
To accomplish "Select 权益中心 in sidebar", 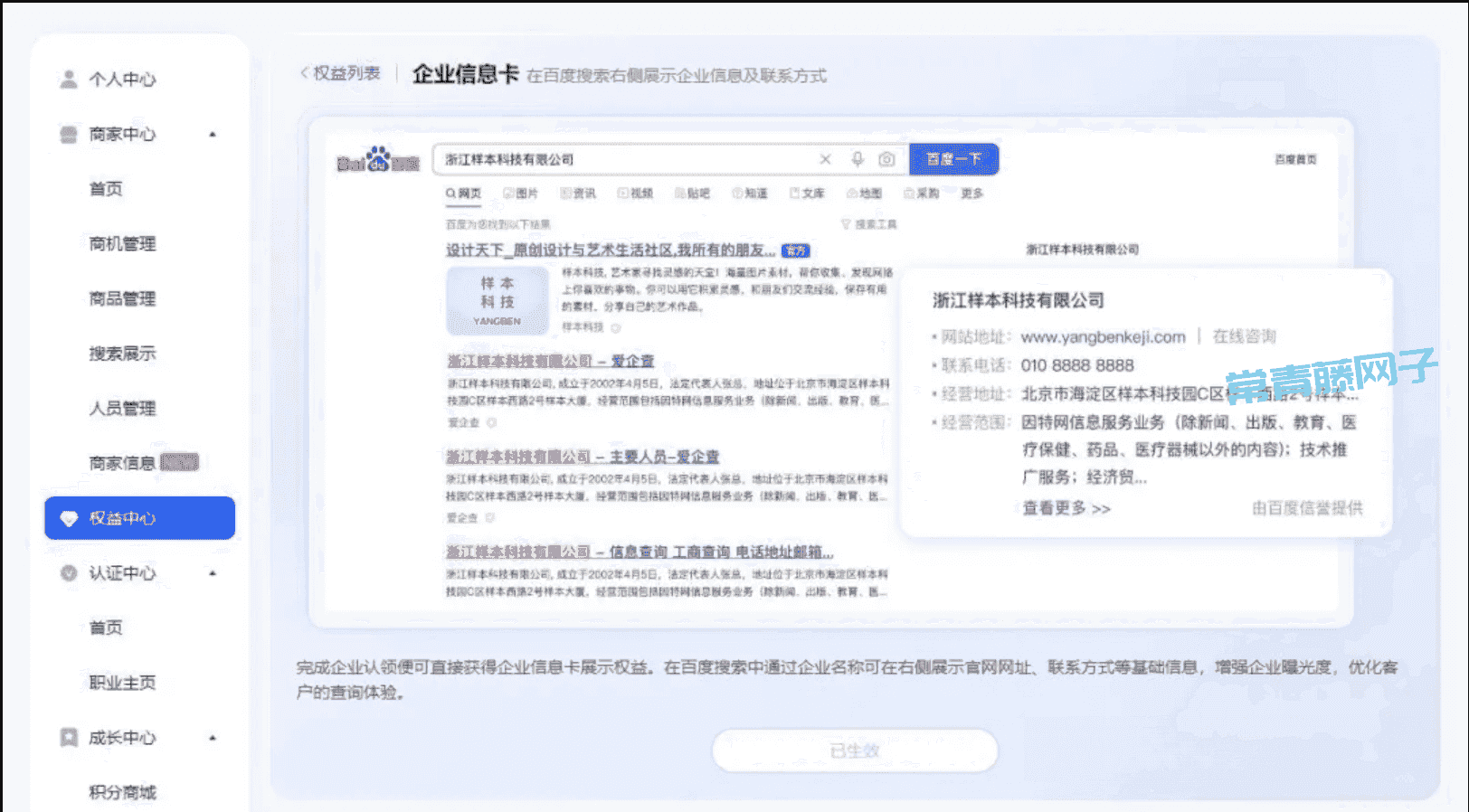I will (139, 518).
